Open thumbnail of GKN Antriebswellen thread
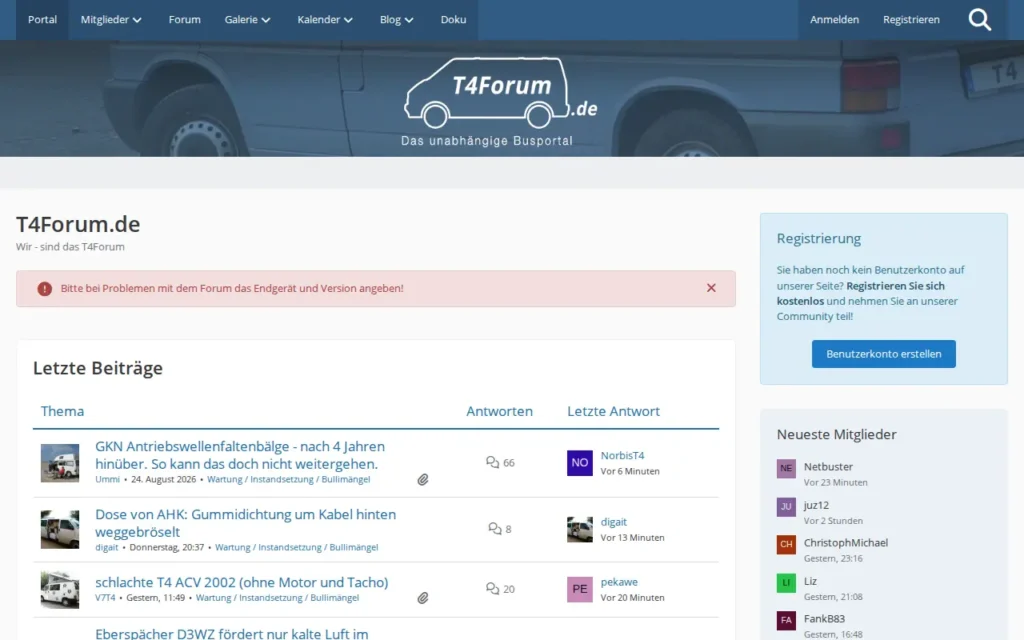 coord(60,463)
